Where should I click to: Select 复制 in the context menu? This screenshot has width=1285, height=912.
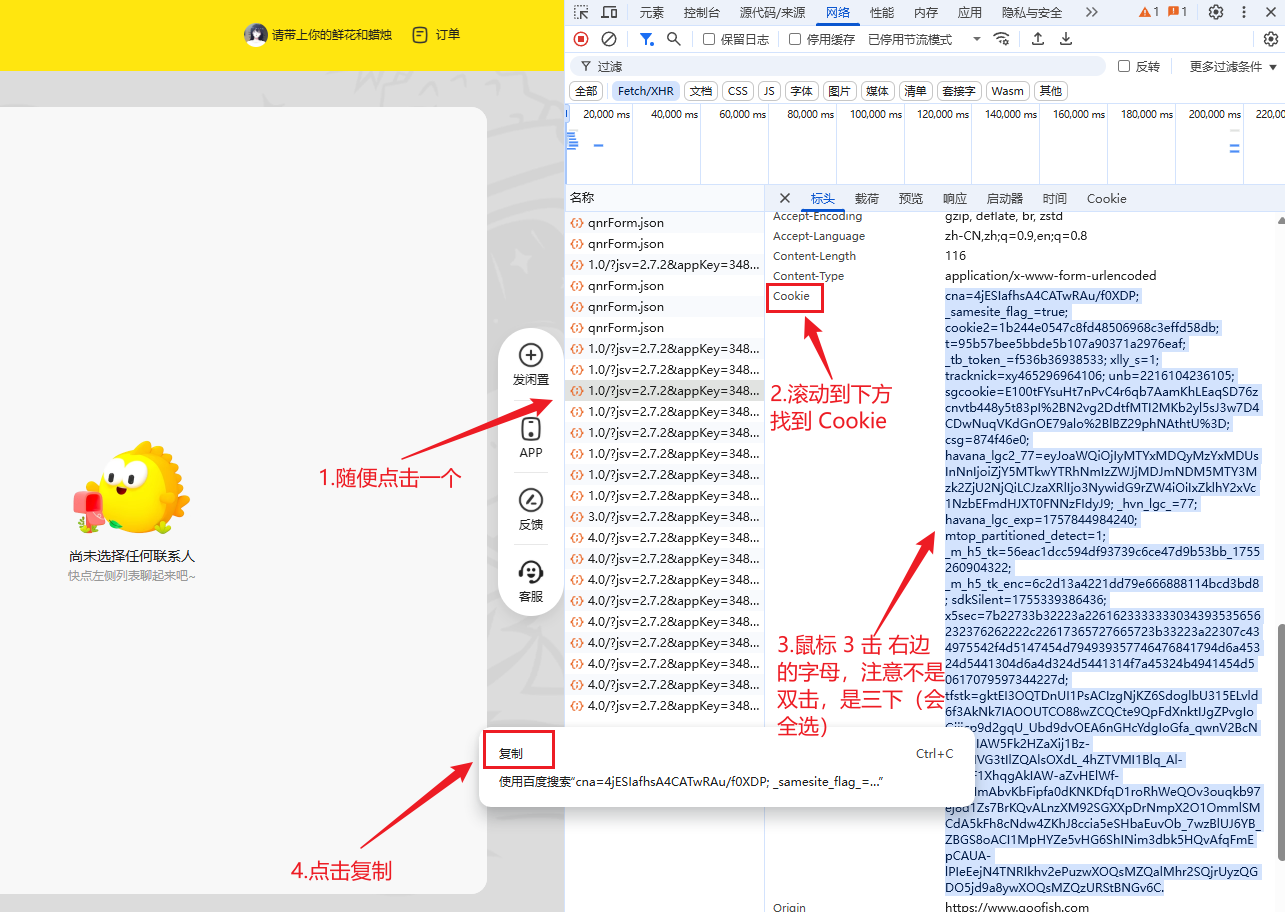coord(511,753)
